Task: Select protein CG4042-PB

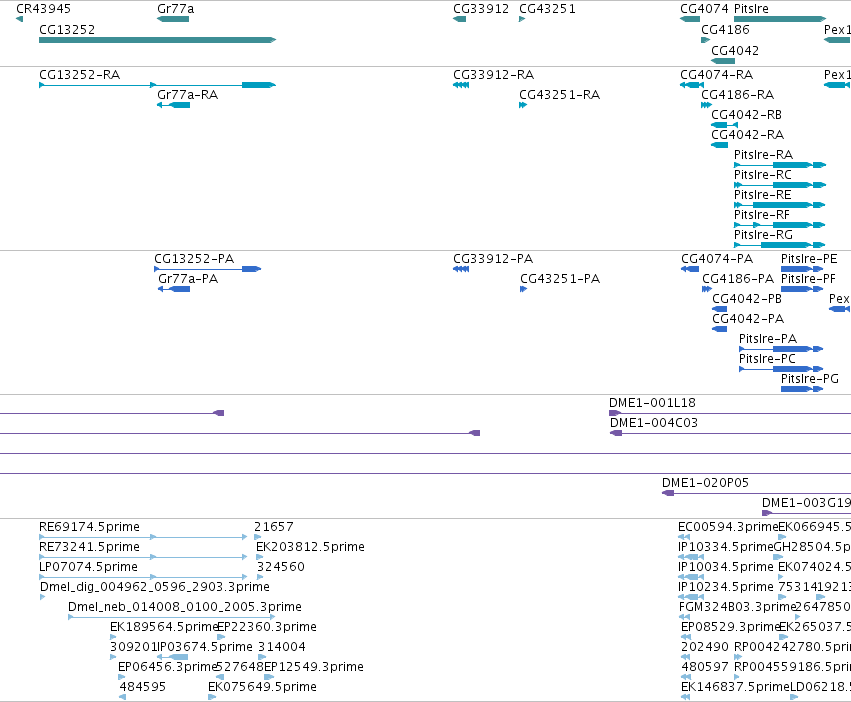Action: (x=719, y=309)
